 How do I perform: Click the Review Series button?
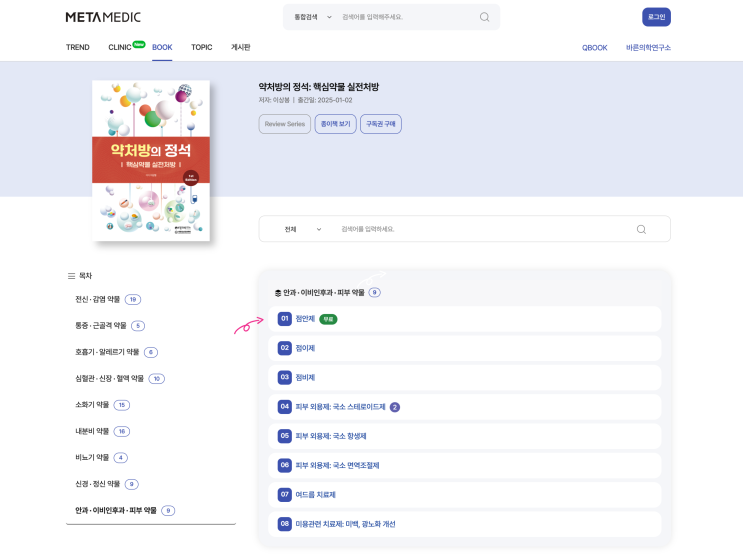coord(285,124)
